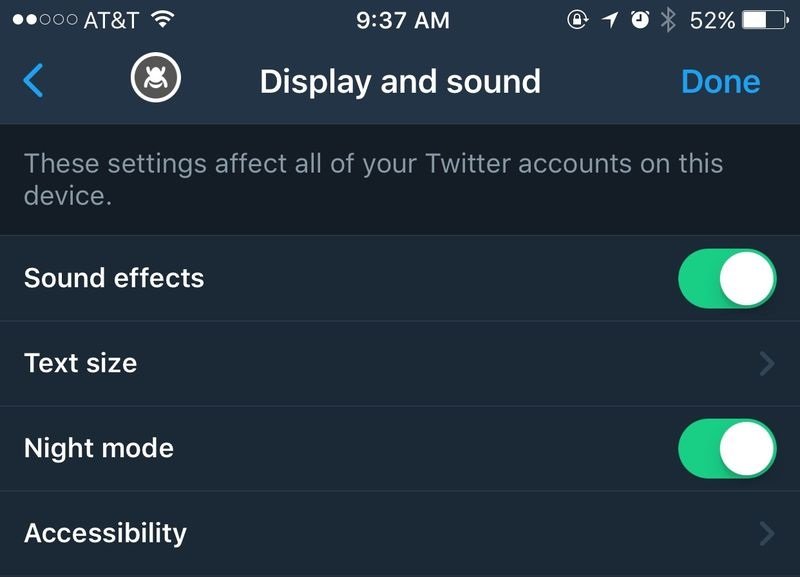This screenshot has width=800, height=577.
Task: Open the Text size settings row
Action: click(x=400, y=363)
